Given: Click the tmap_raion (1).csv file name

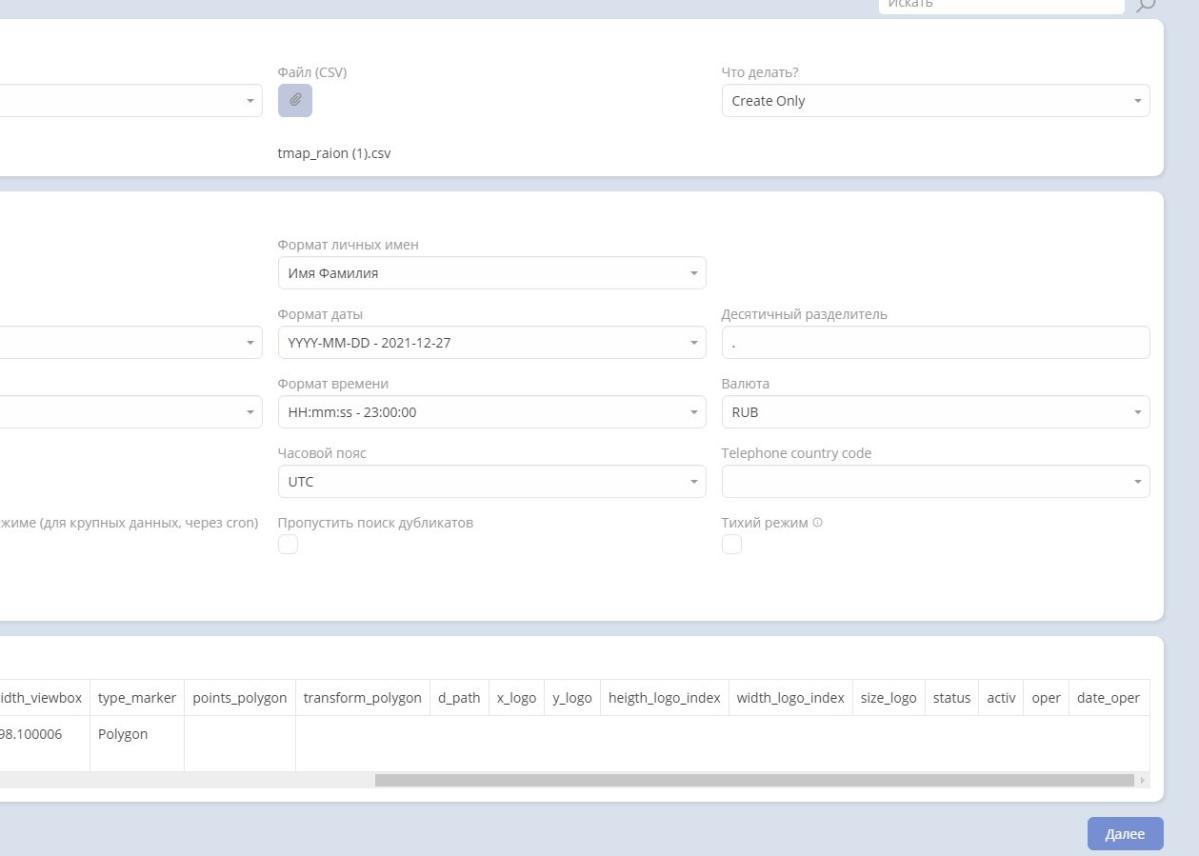Looking at the screenshot, I should [333, 154].
